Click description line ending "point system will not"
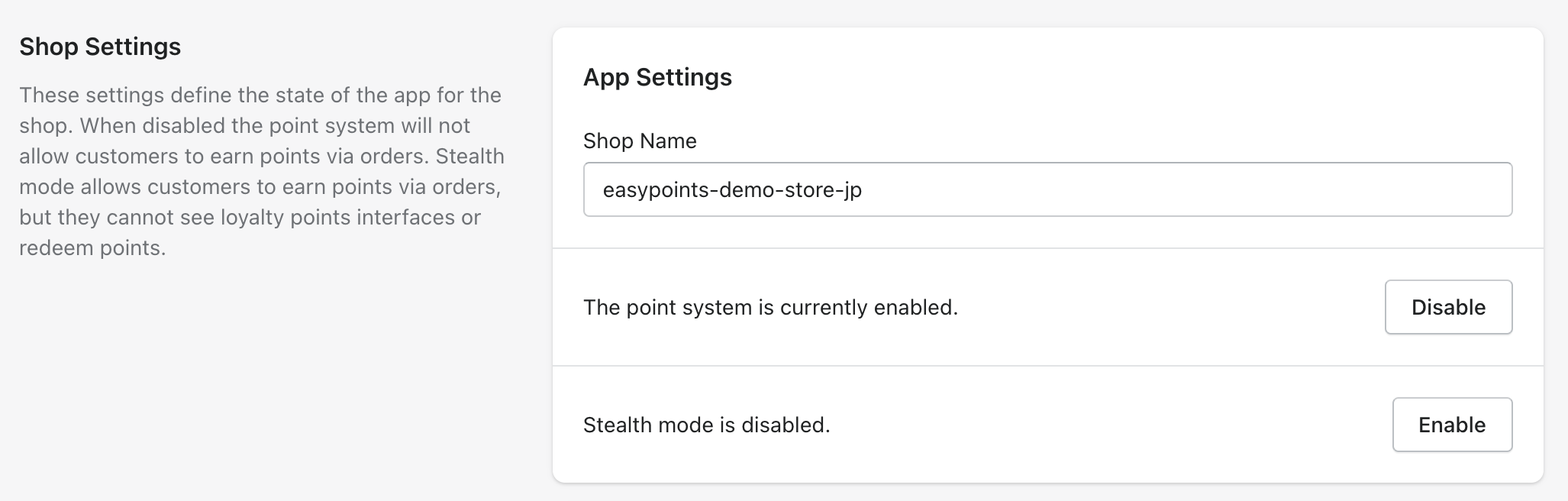Image resolution: width=1568 pixels, height=501 pixels. (x=244, y=126)
